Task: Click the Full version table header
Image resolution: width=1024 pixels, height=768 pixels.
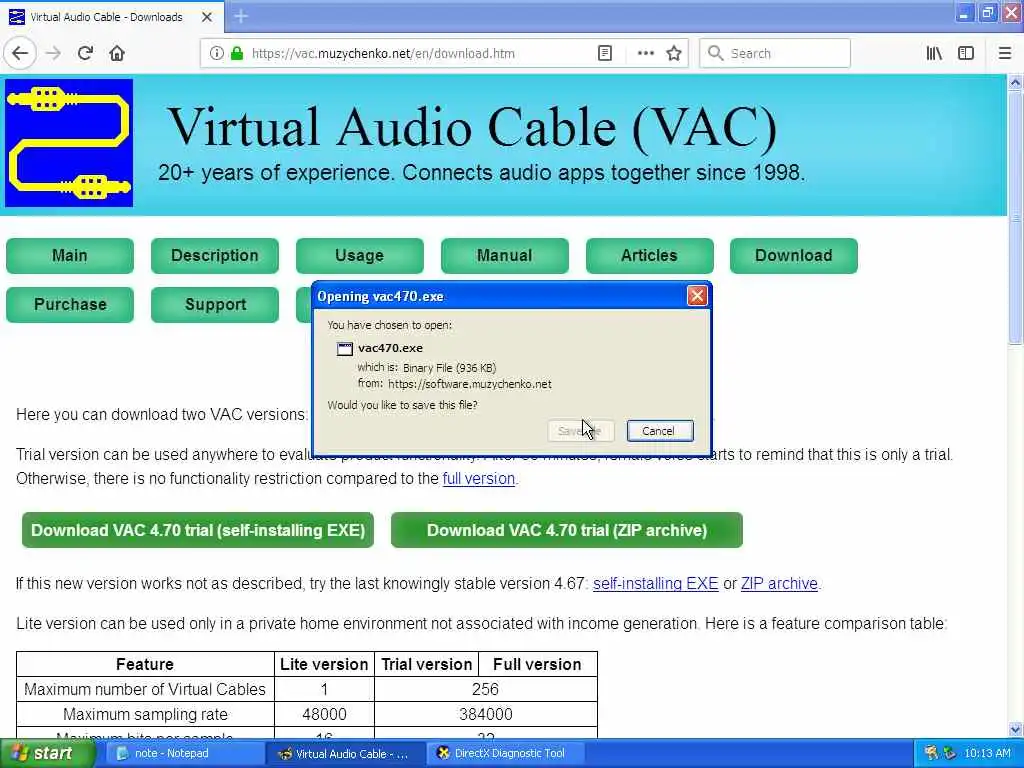Action: (x=537, y=664)
